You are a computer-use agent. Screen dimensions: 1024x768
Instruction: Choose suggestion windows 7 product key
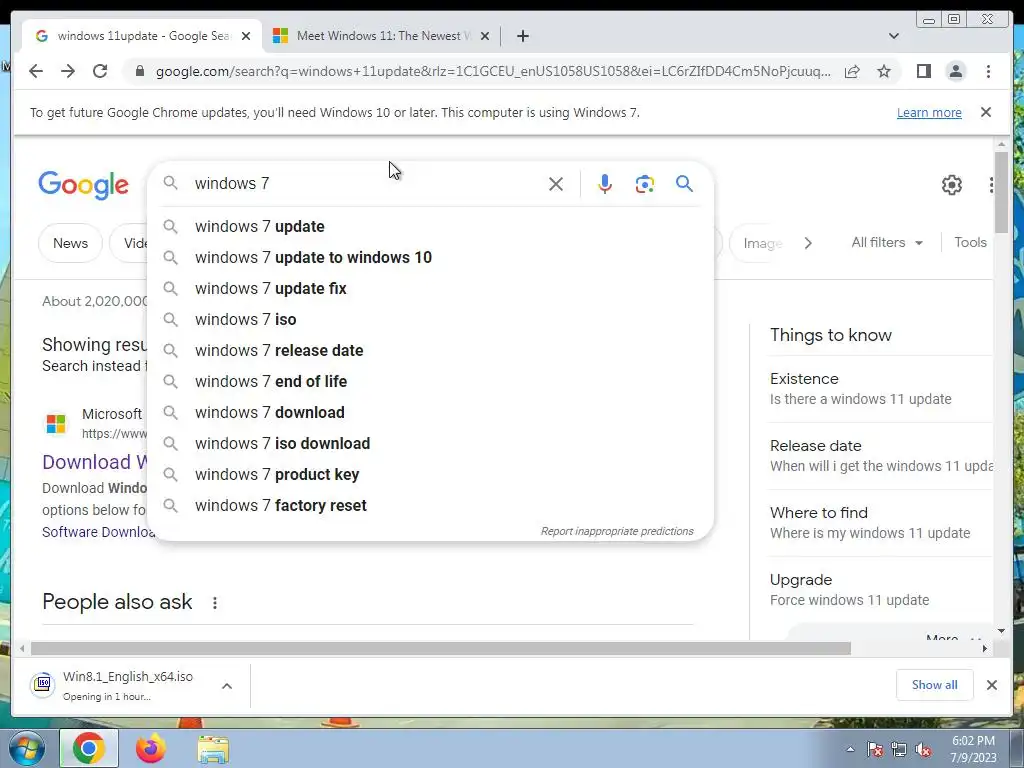[x=431, y=475]
